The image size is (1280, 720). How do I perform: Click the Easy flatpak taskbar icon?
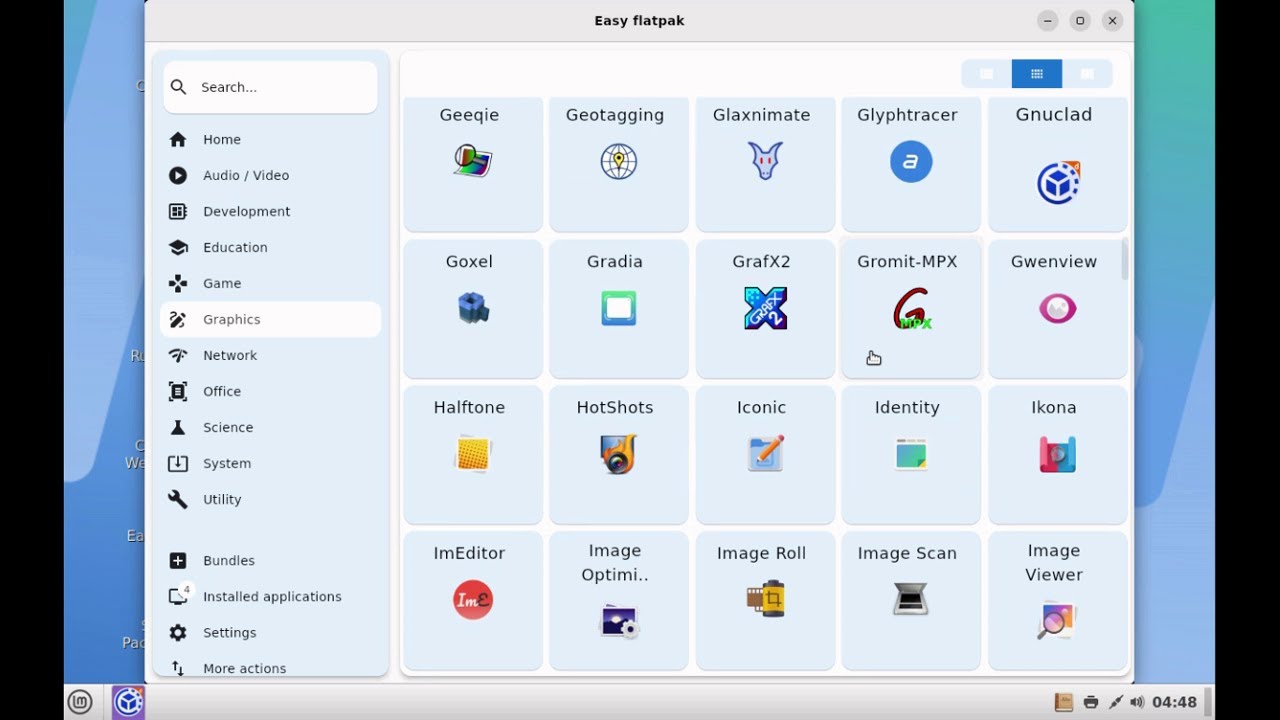pos(128,702)
